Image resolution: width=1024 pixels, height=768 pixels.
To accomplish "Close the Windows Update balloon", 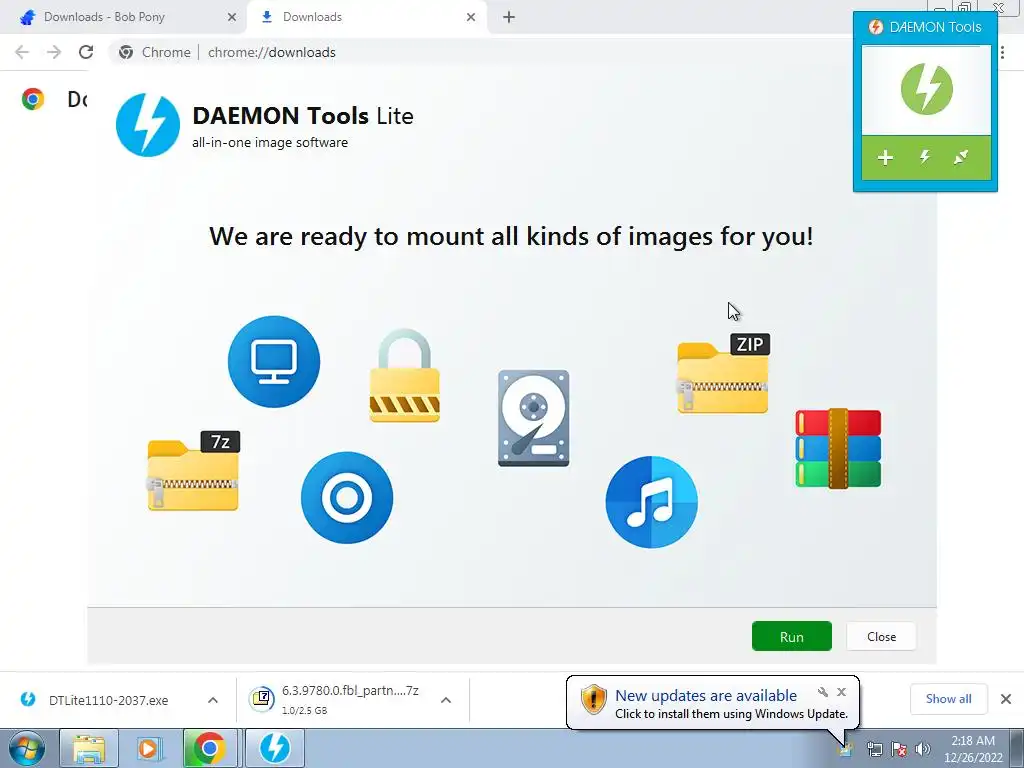I will pos(841,692).
